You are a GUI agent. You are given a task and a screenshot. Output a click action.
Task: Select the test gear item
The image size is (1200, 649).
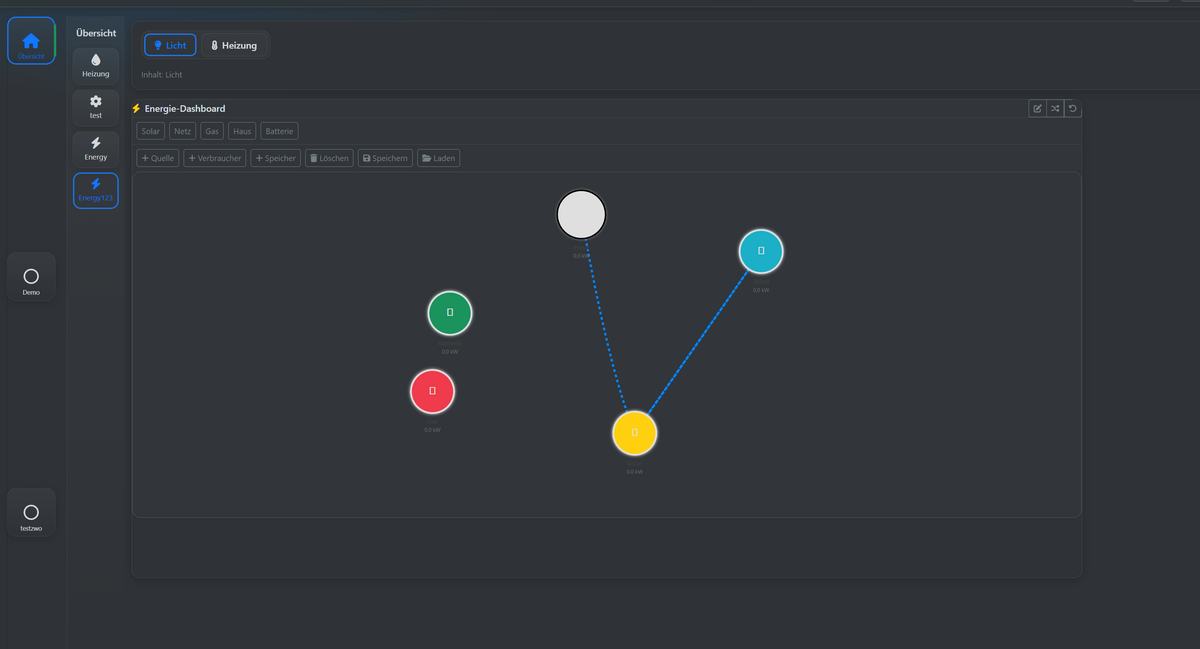point(95,107)
